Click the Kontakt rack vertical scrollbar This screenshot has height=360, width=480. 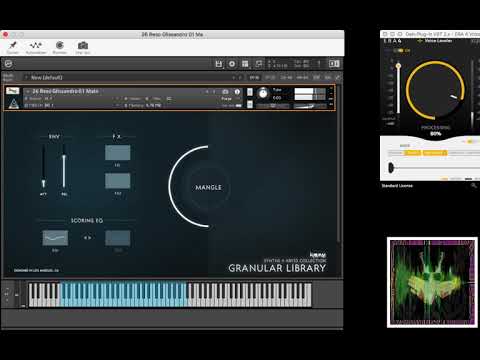point(338,163)
